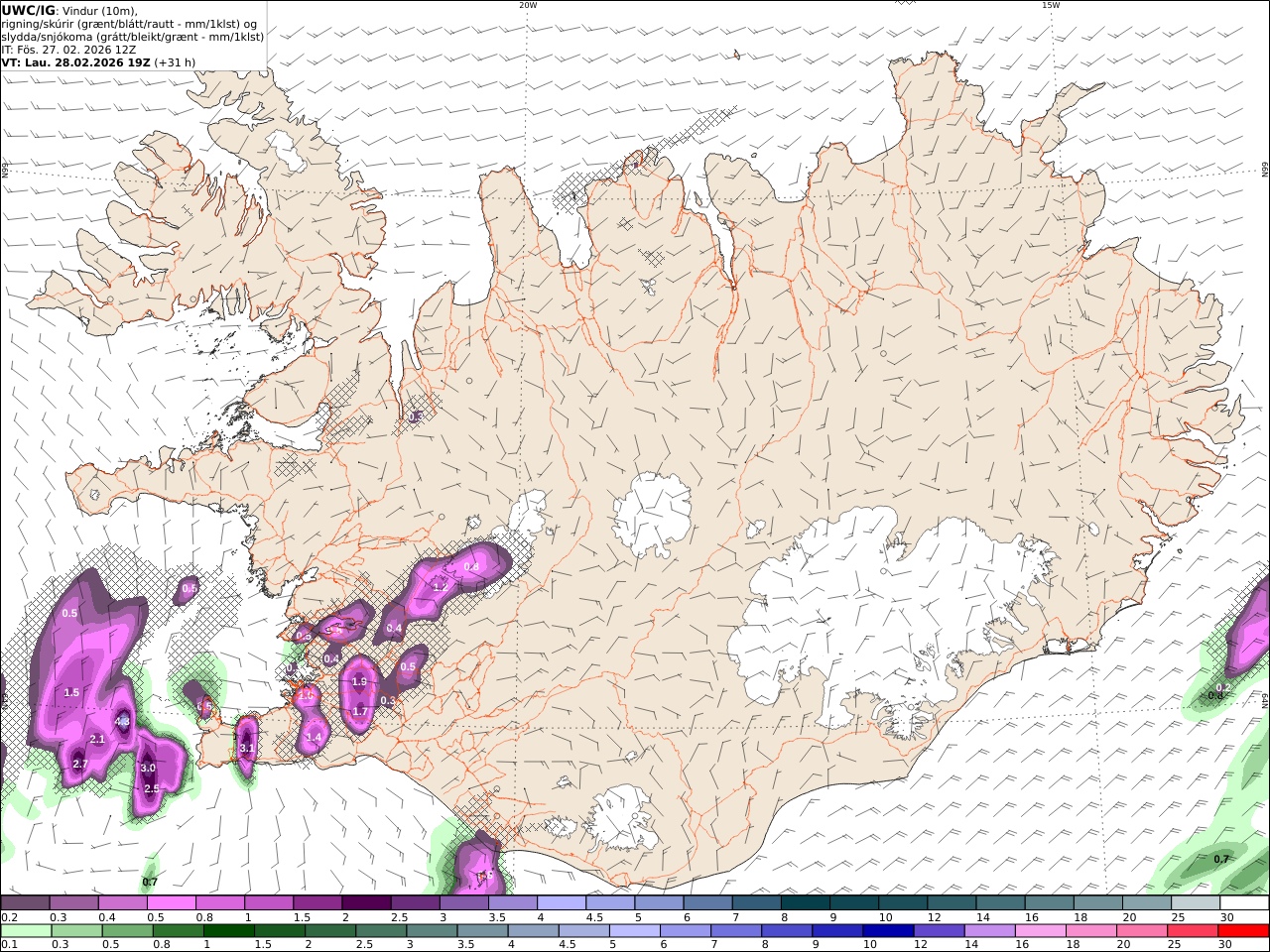Viewport: 1270px width, 952px height.
Task: Click the '0.2' label starting the snow scale
Action: tap(9, 917)
